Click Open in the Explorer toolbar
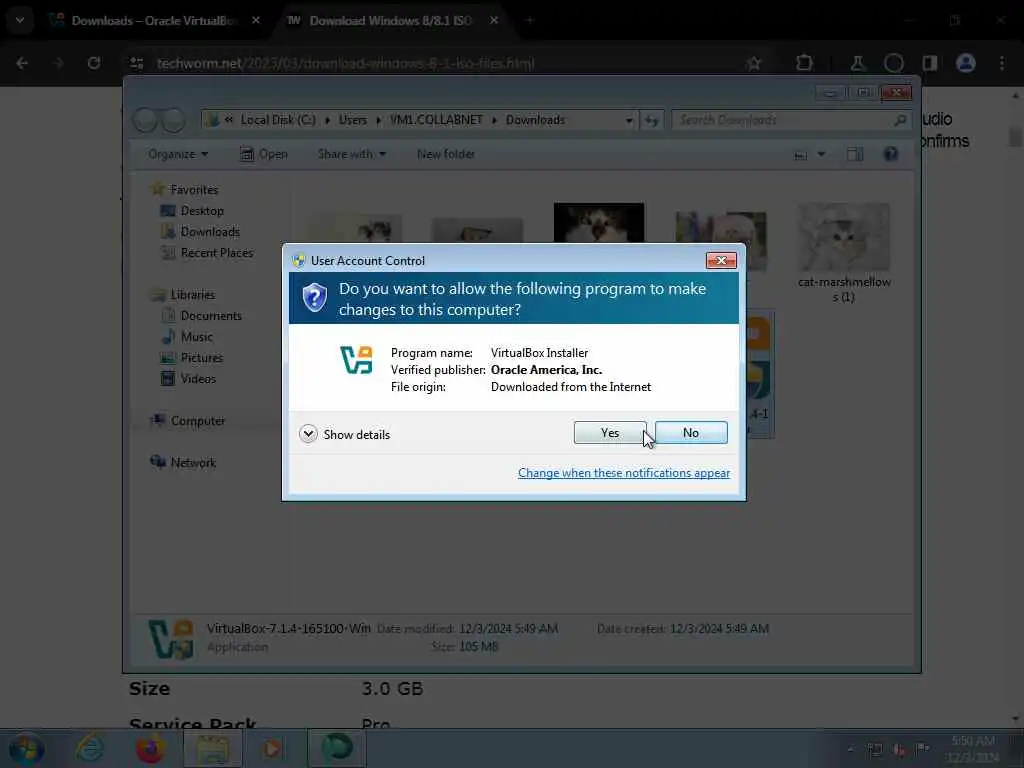The height and width of the screenshot is (768, 1024). (x=264, y=154)
